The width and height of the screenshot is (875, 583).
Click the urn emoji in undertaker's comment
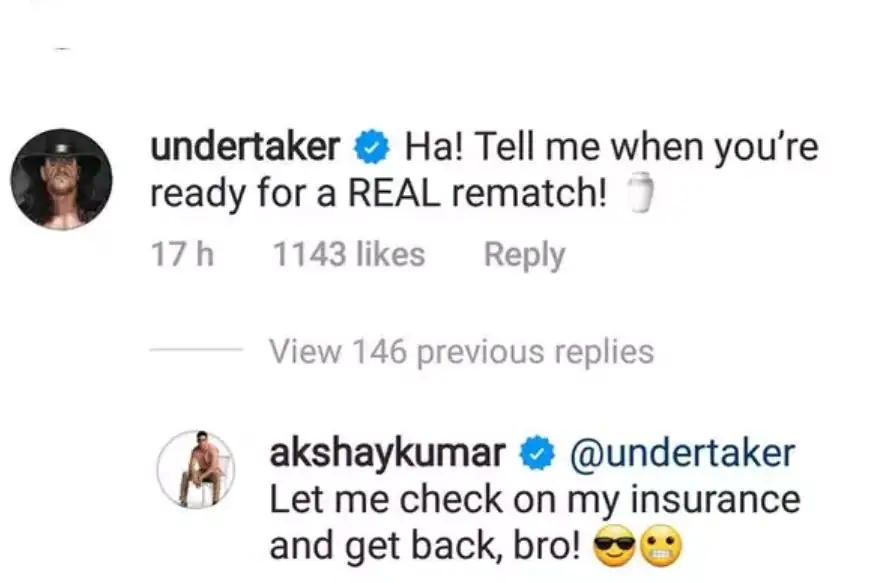coord(640,192)
